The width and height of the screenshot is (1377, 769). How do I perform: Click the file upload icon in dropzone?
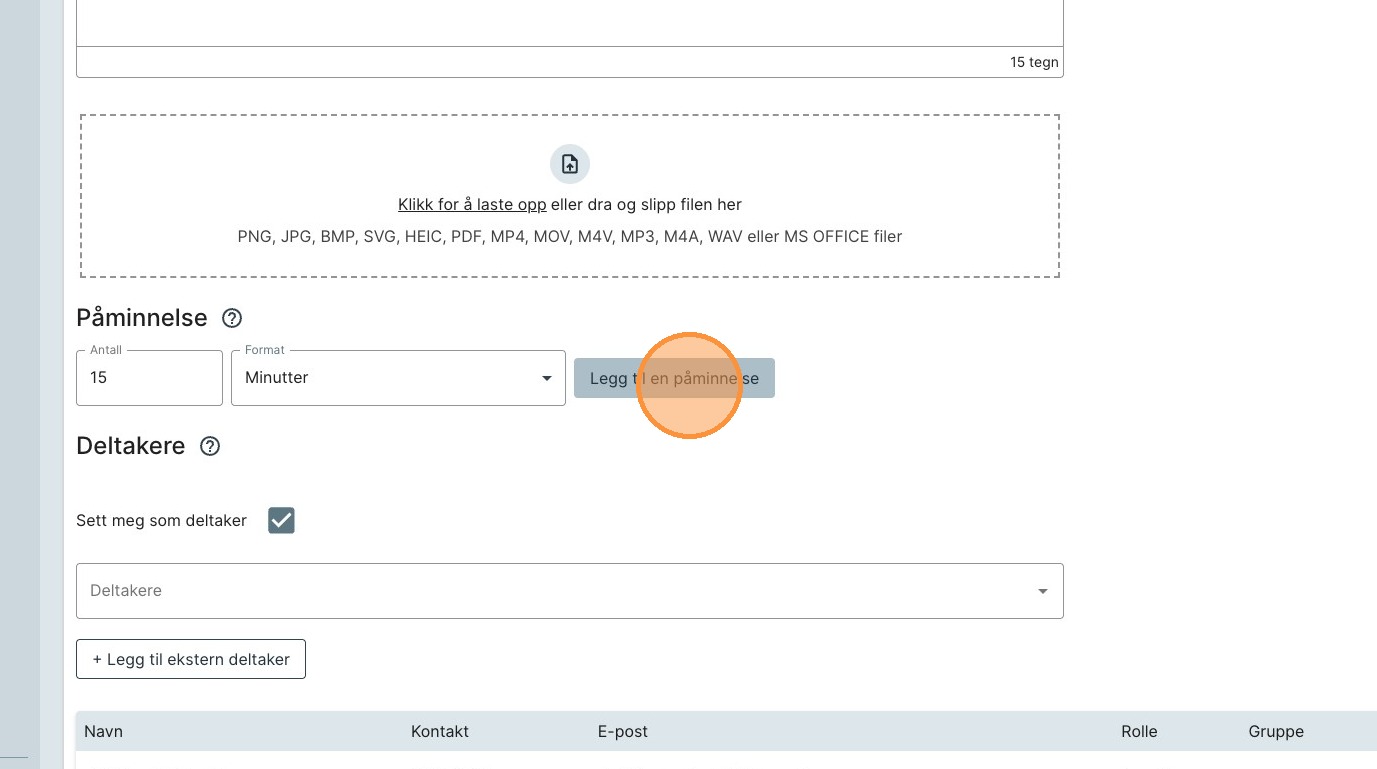tap(569, 164)
